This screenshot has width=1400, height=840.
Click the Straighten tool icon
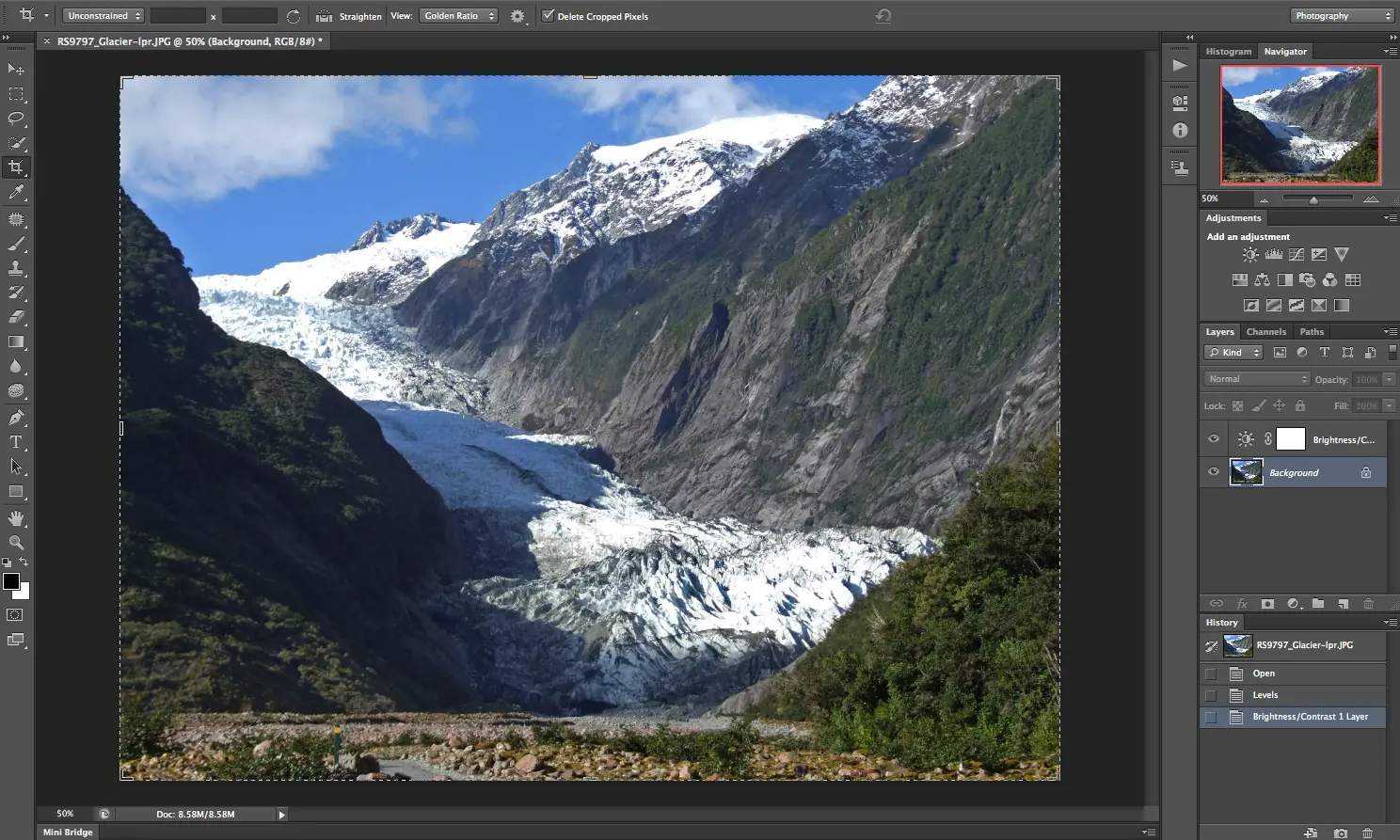[324, 16]
